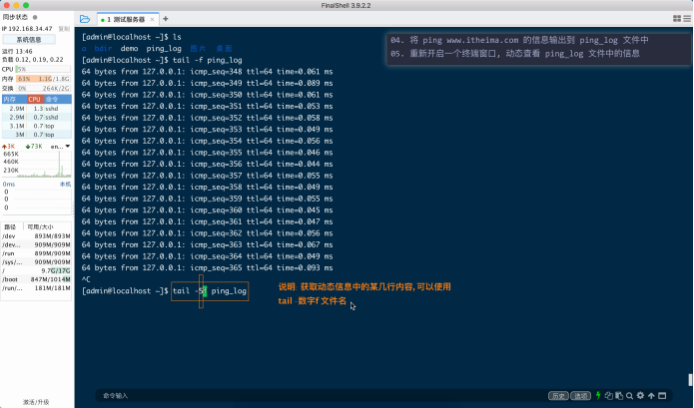
Task: Open the 历史 command history button
Action: pyautogui.click(x=558, y=396)
